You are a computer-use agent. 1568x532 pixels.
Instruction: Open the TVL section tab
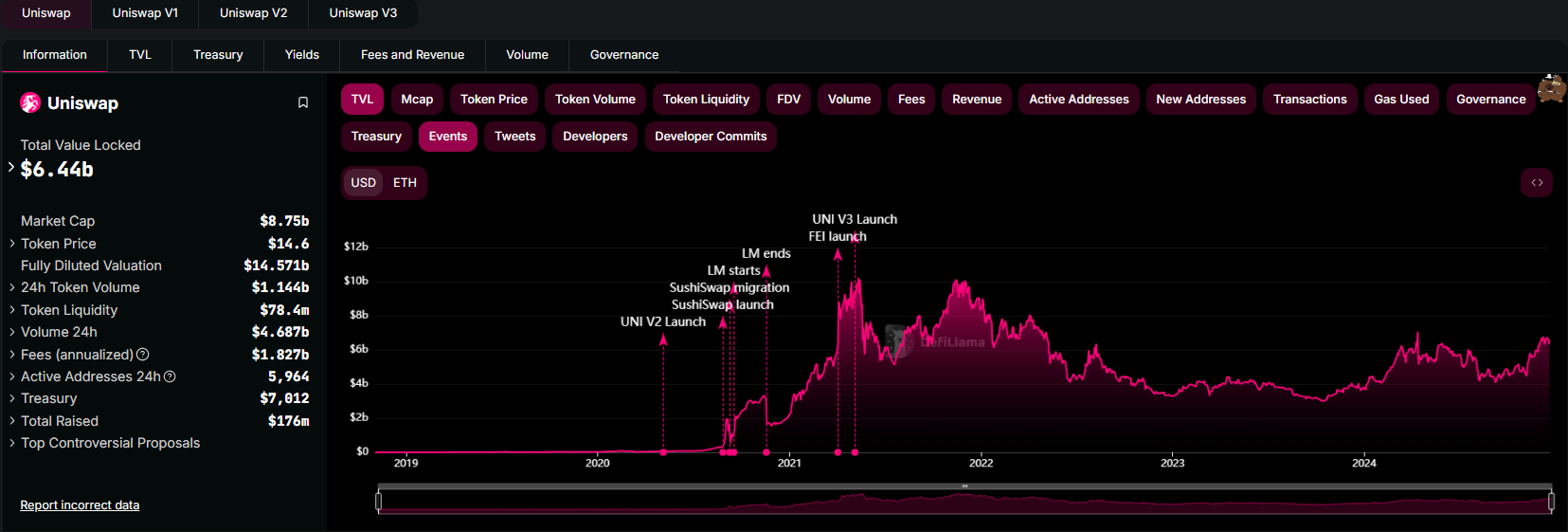(x=140, y=55)
